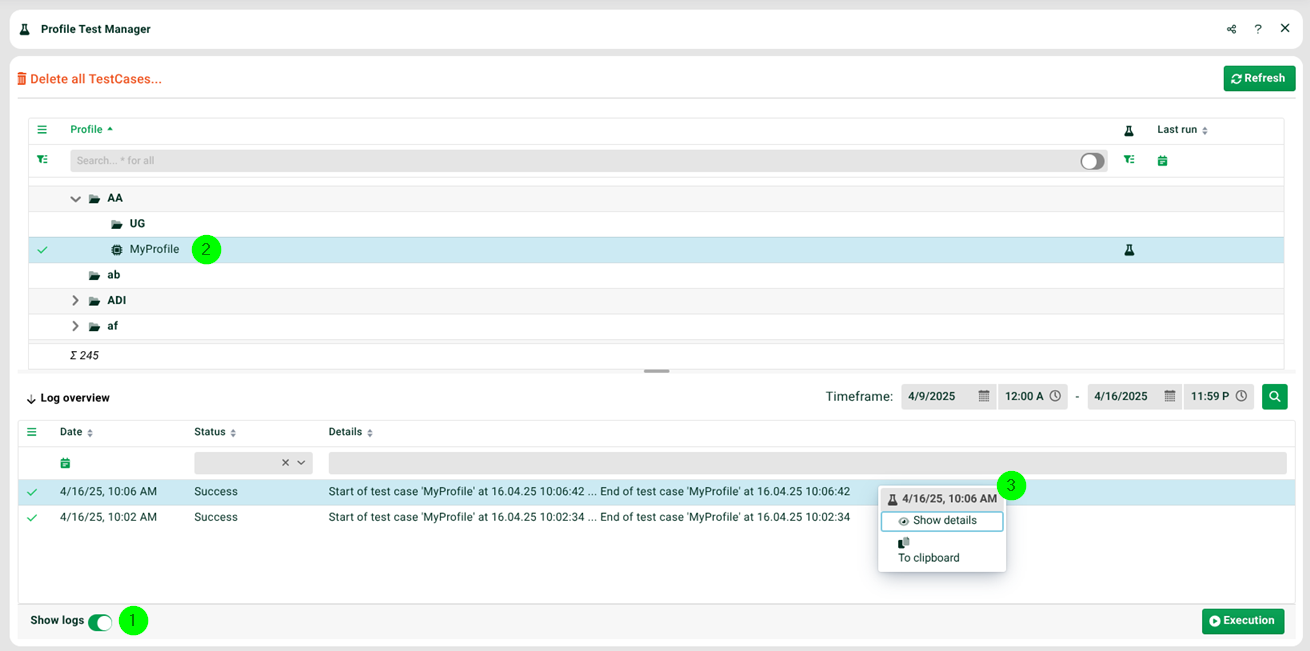Select Show details in context menu
This screenshot has height=651, width=1310.
tap(942, 521)
